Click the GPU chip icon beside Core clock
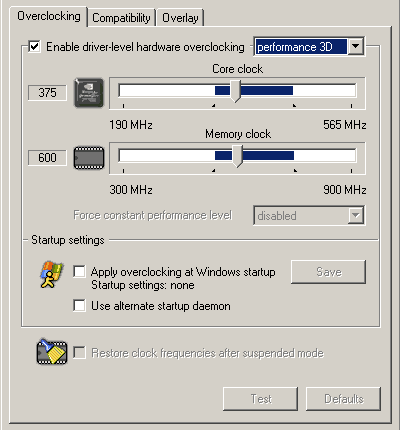Image resolution: width=400 pixels, height=430 pixels. pyautogui.click(x=89, y=93)
